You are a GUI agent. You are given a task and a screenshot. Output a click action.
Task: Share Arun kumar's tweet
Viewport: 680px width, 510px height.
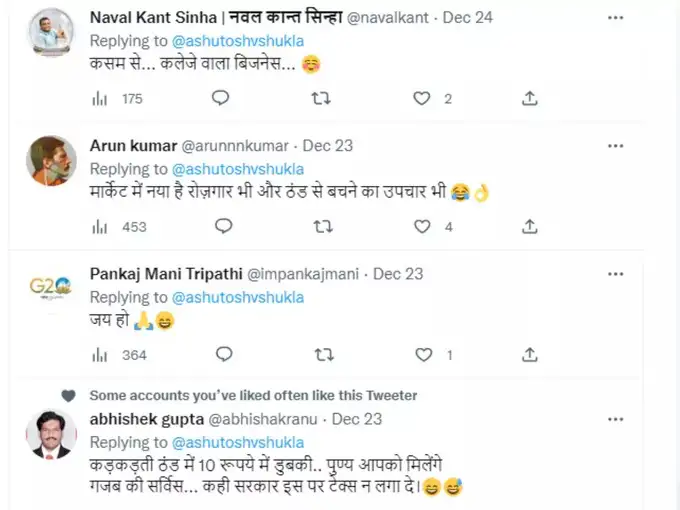[530, 226]
